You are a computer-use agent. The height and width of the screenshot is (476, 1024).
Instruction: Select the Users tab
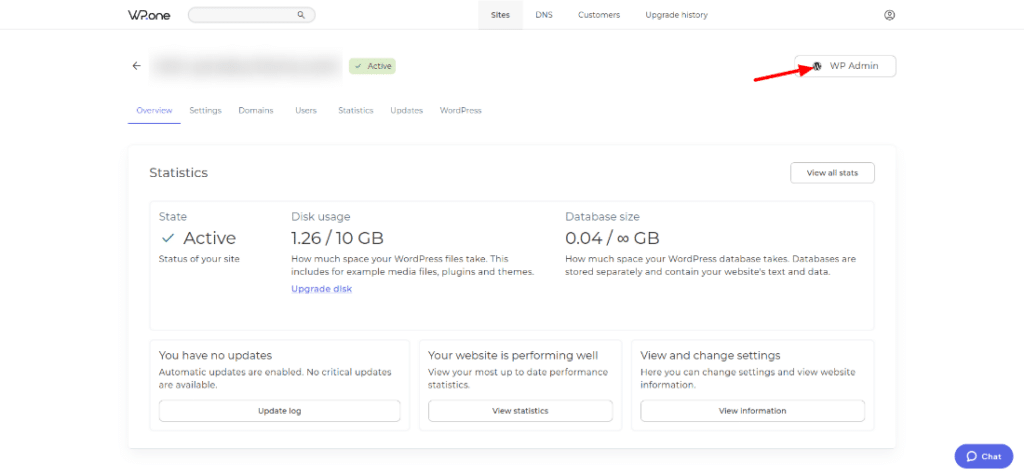click(306, 110)
